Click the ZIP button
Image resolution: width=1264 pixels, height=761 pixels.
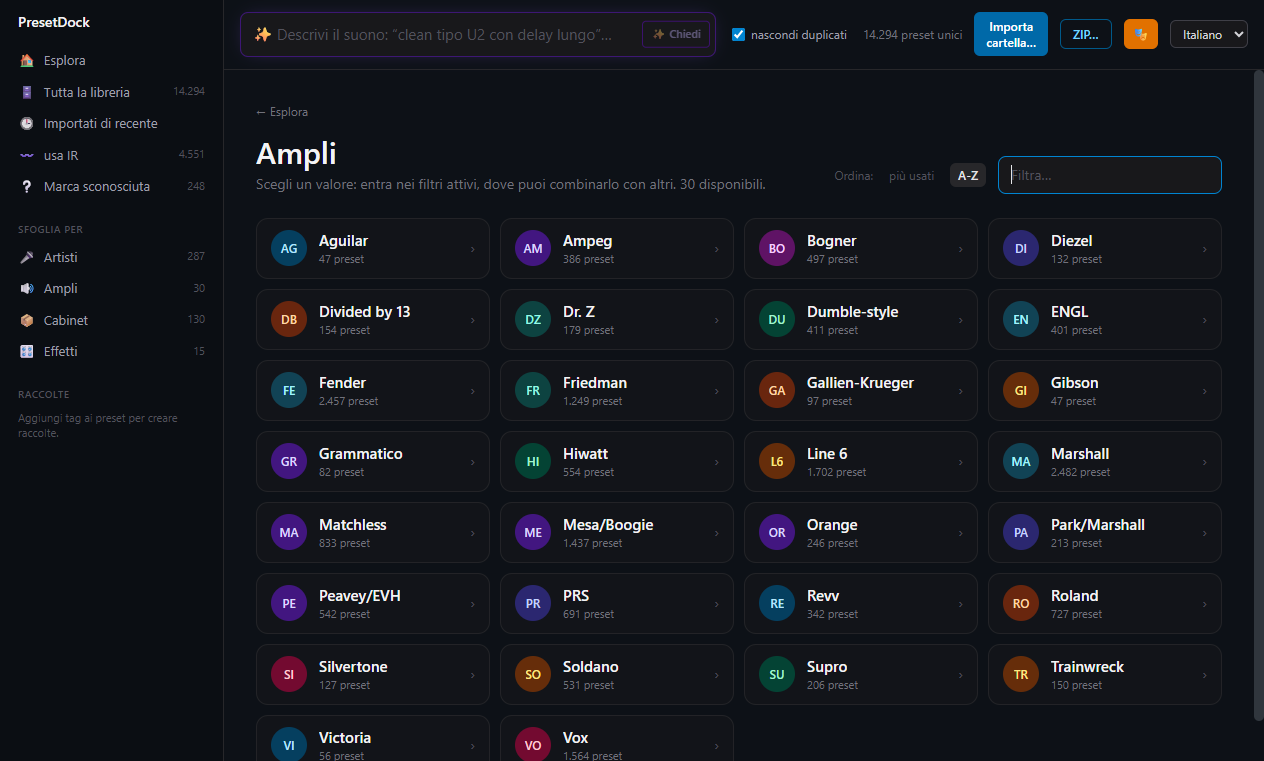pyautogui.click(x=1085, y=34)
